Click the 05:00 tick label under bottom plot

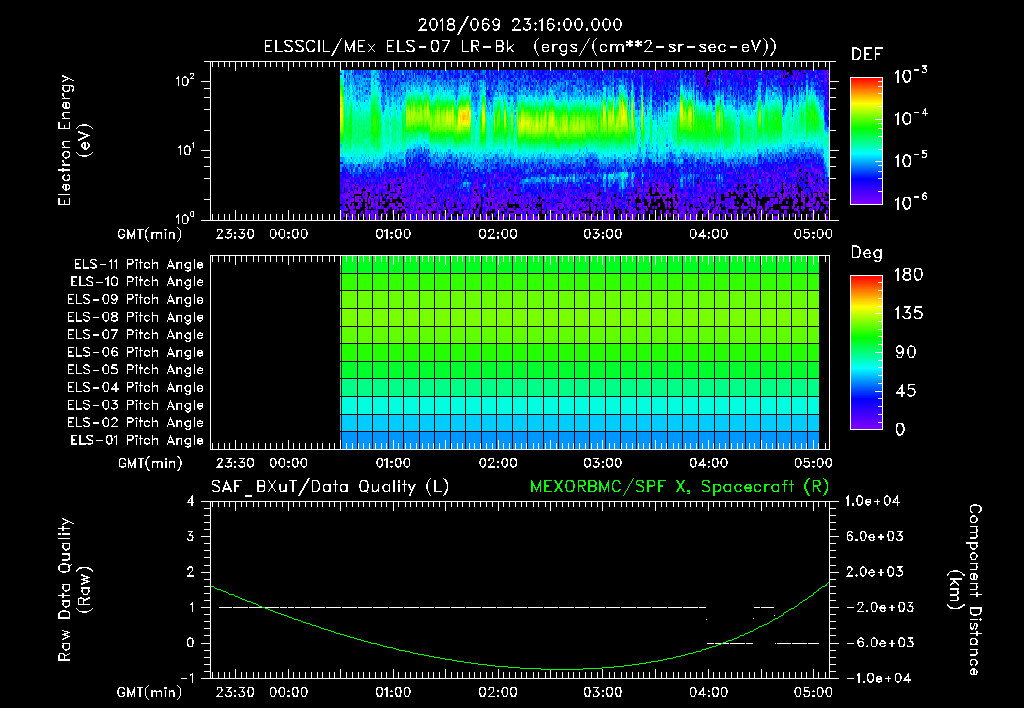(x=813, y=692)
